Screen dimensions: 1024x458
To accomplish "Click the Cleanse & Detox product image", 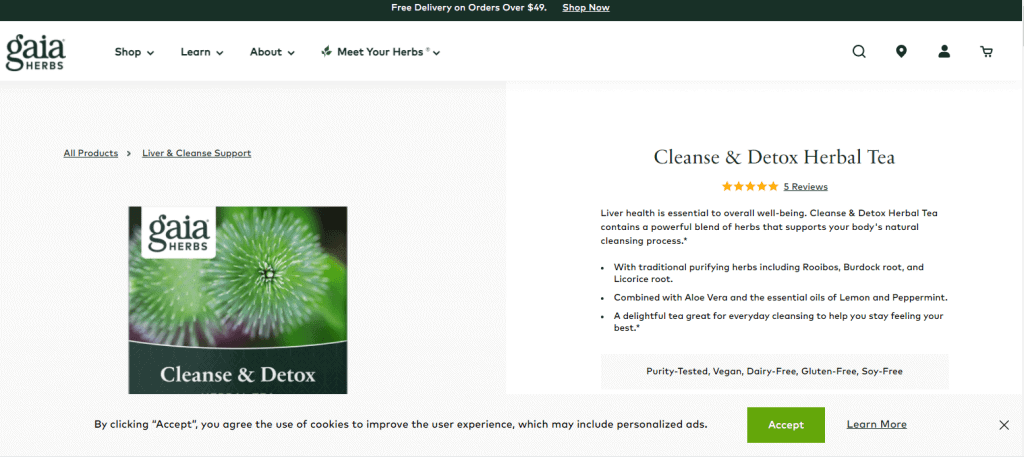I will click(x=238, y=300).
